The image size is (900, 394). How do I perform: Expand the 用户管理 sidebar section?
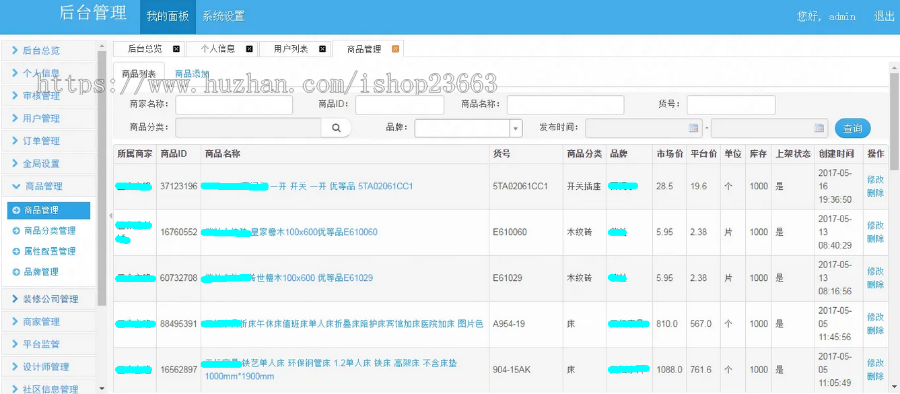pyautogui.click(x=49, y=118)
